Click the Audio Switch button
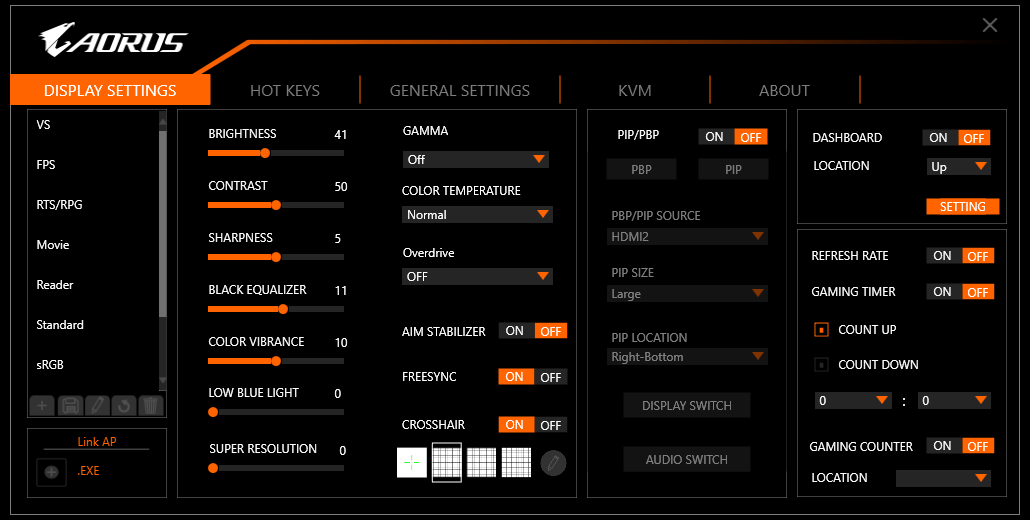Image resolution: width=1030 pixels, height=520 pixels. click(x=686, y=460)
